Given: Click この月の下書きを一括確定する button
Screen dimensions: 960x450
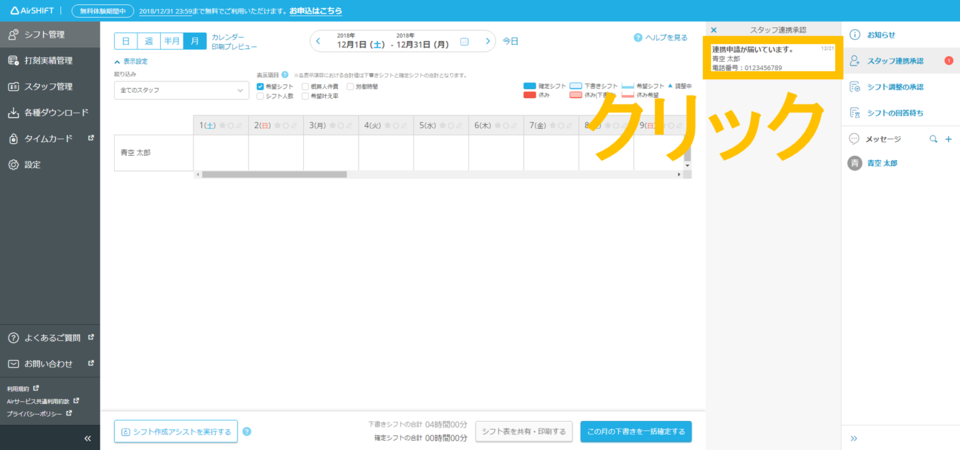Looking at the screenshot, I should click(x=635, y=432).
